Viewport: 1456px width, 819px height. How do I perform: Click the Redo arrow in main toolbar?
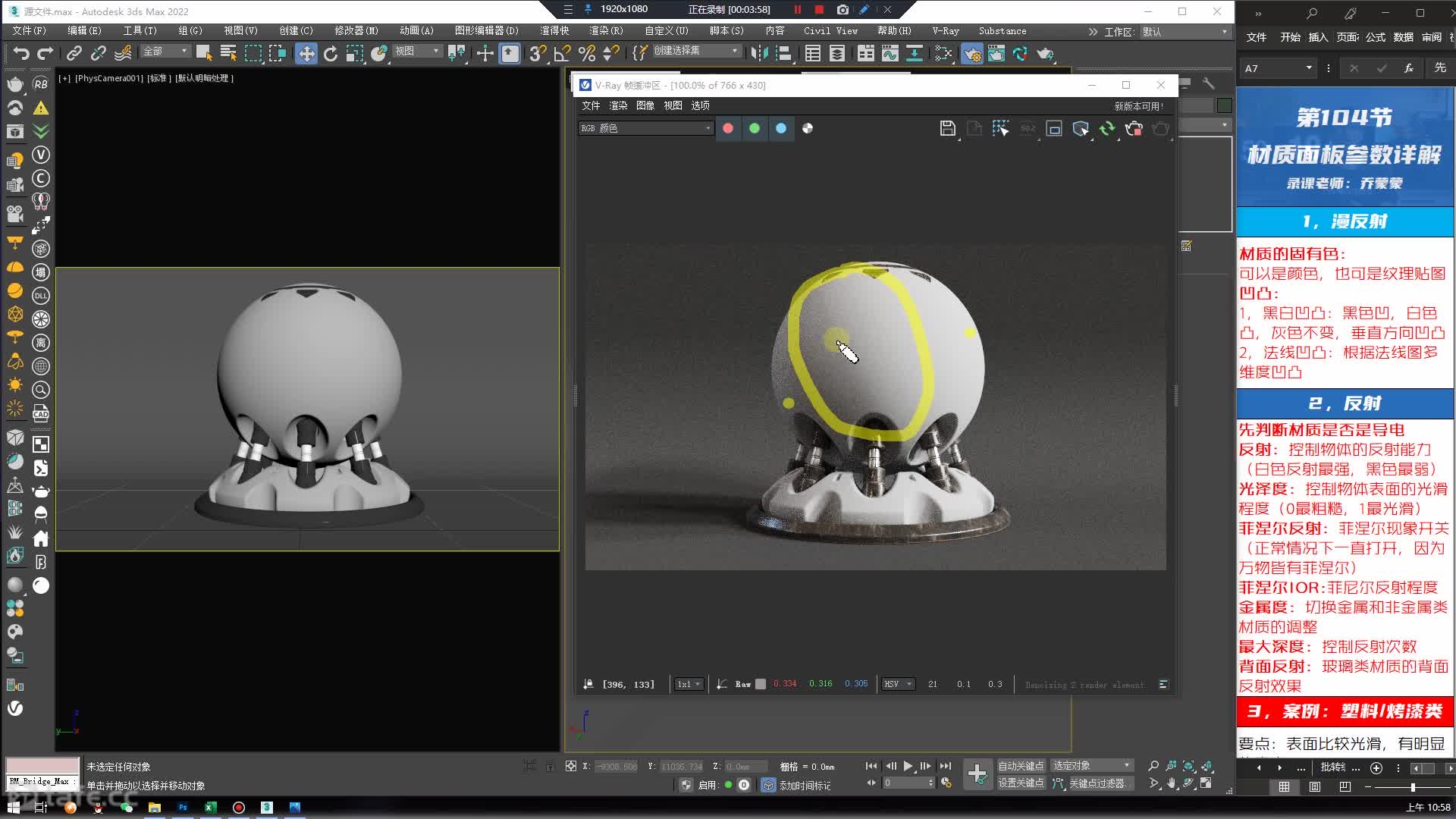pyautogui.click(x=45, y=53)
